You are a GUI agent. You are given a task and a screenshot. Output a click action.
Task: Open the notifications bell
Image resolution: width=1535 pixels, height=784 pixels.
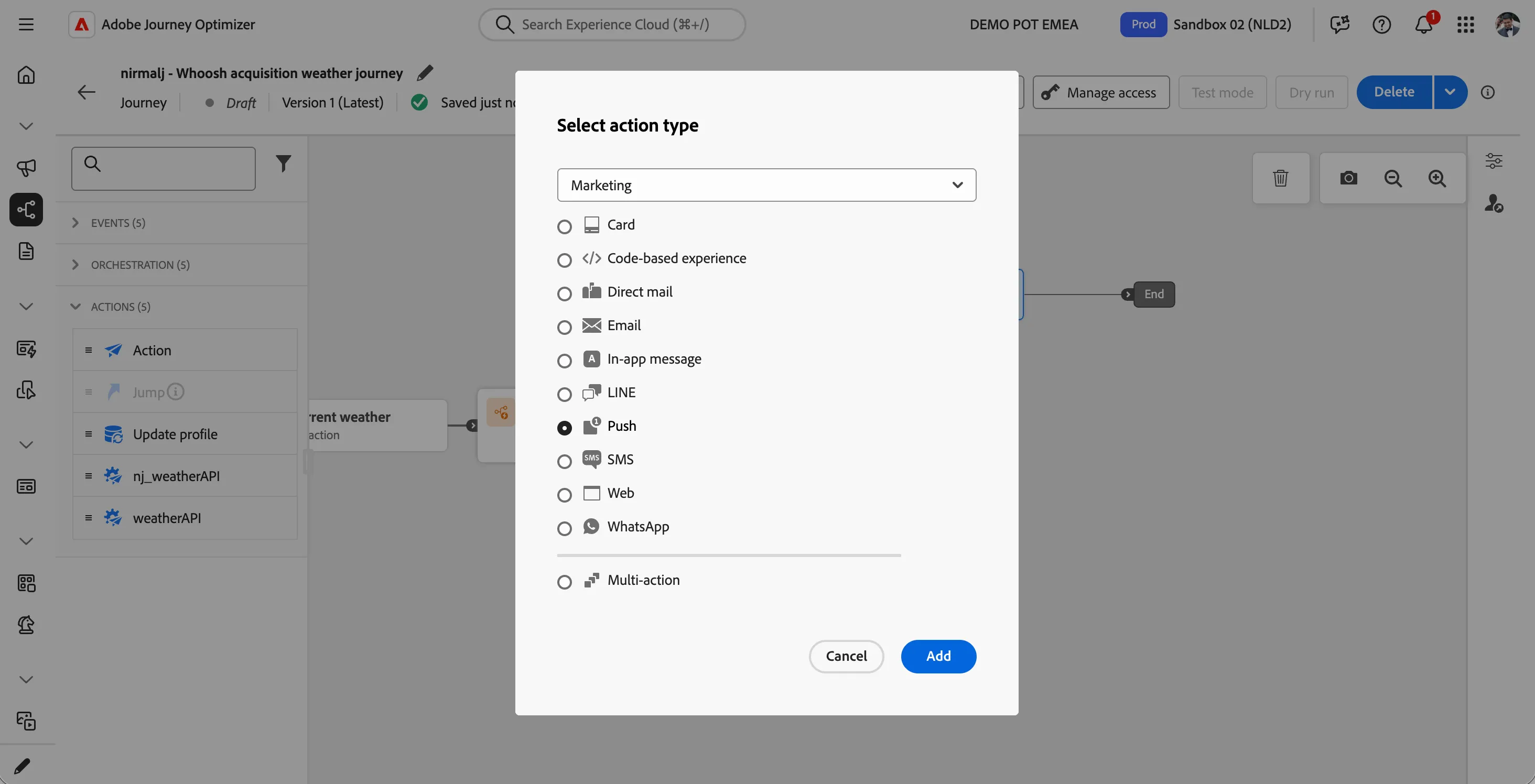point(1424,25)
